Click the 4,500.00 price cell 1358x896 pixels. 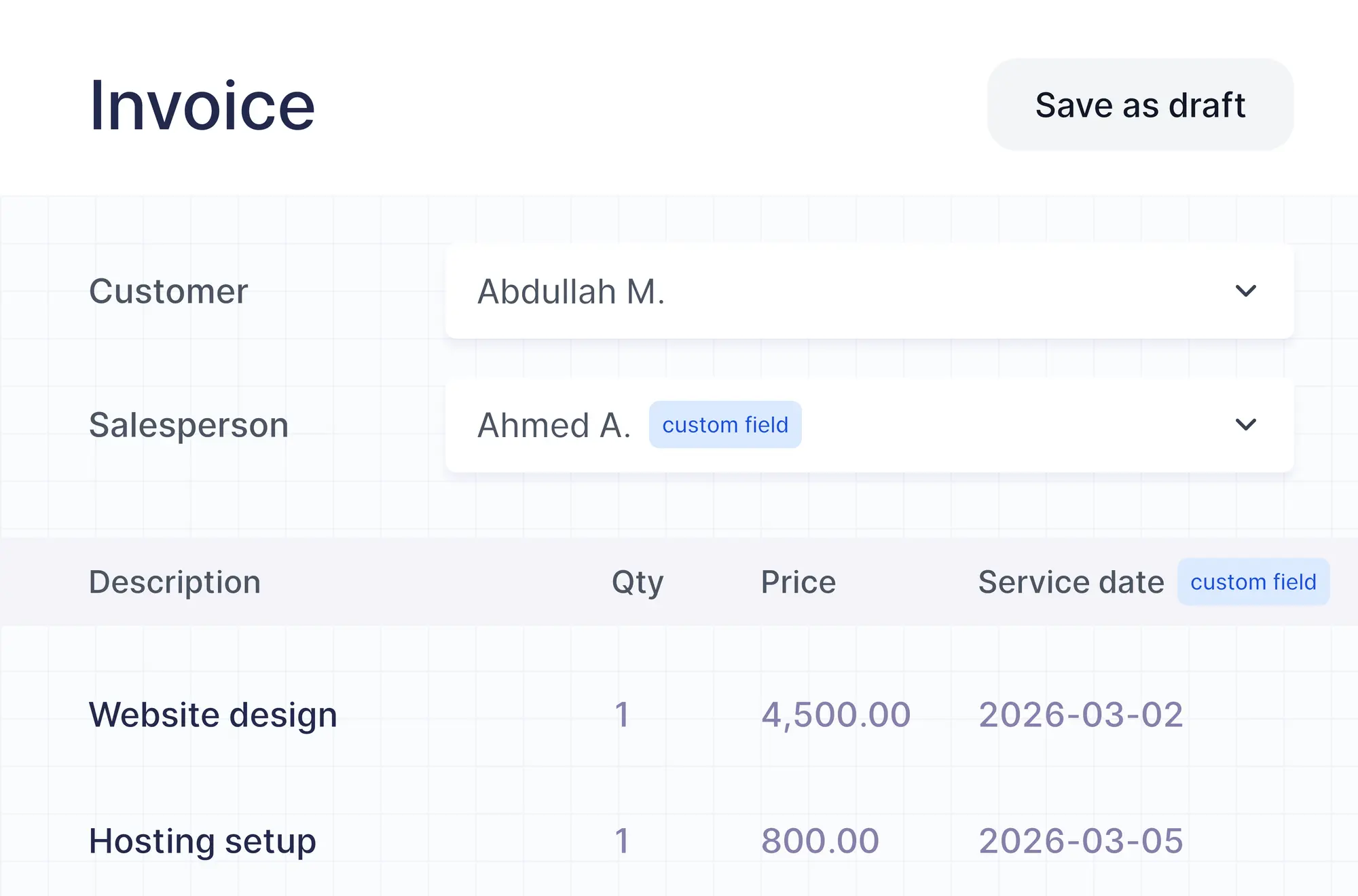click(x=836, y=715)
